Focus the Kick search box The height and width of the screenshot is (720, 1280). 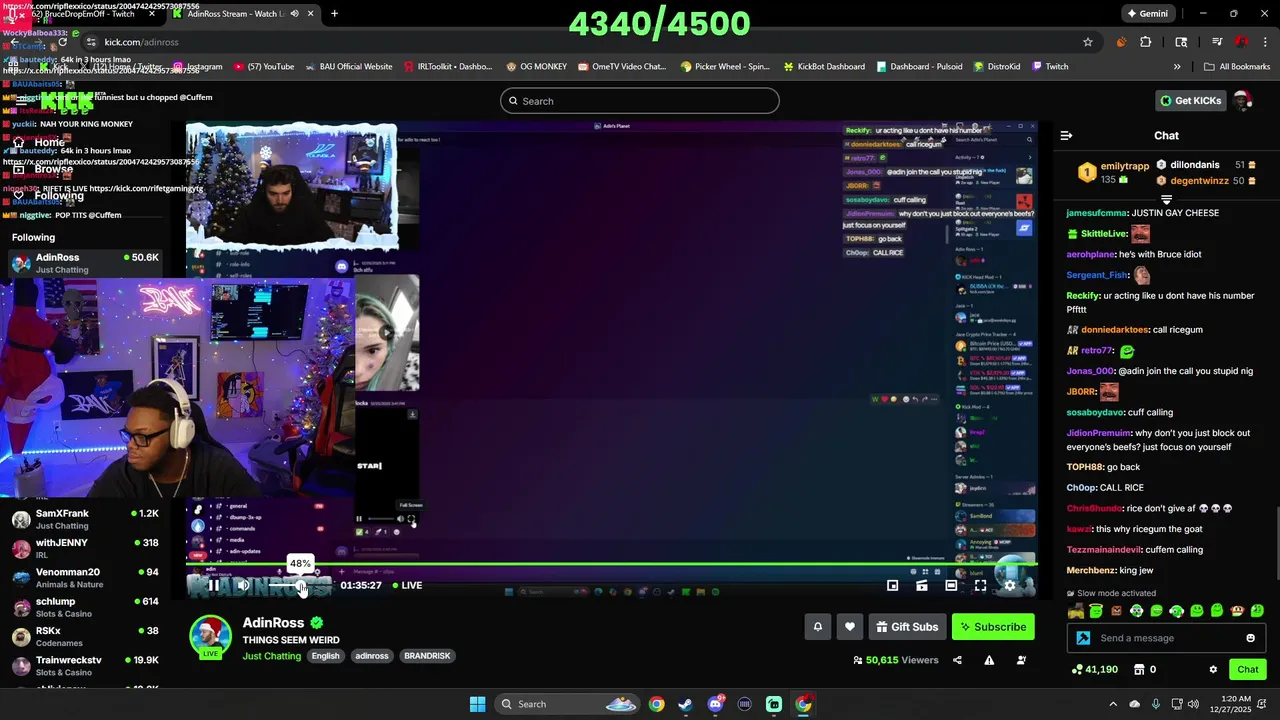640,101
